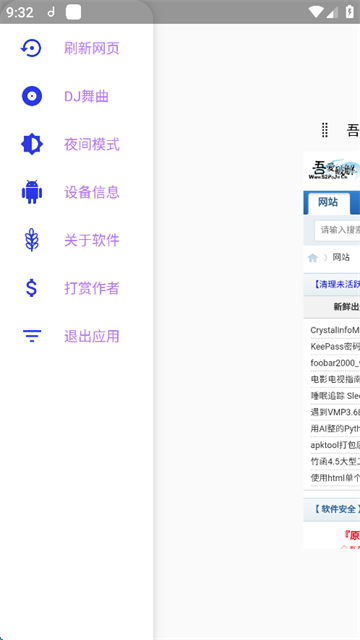
Task: Open the 遇到VMP3.6 post link
Action: coord(335,412)
